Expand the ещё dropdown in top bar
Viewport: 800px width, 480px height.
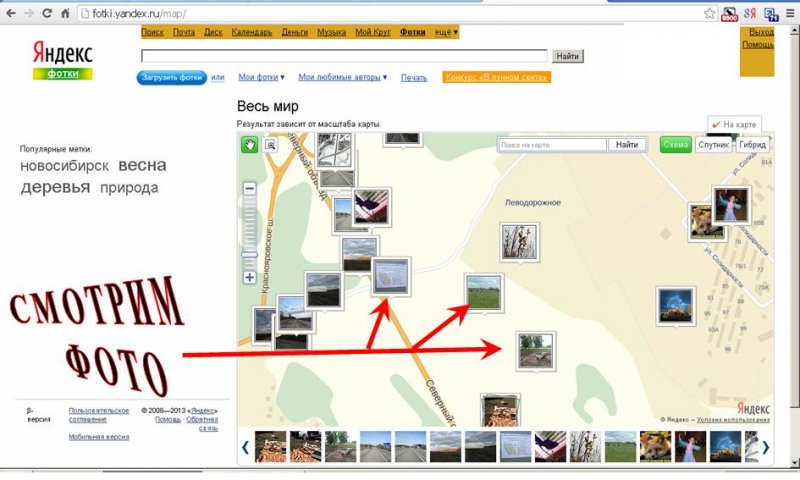(446, 32)
